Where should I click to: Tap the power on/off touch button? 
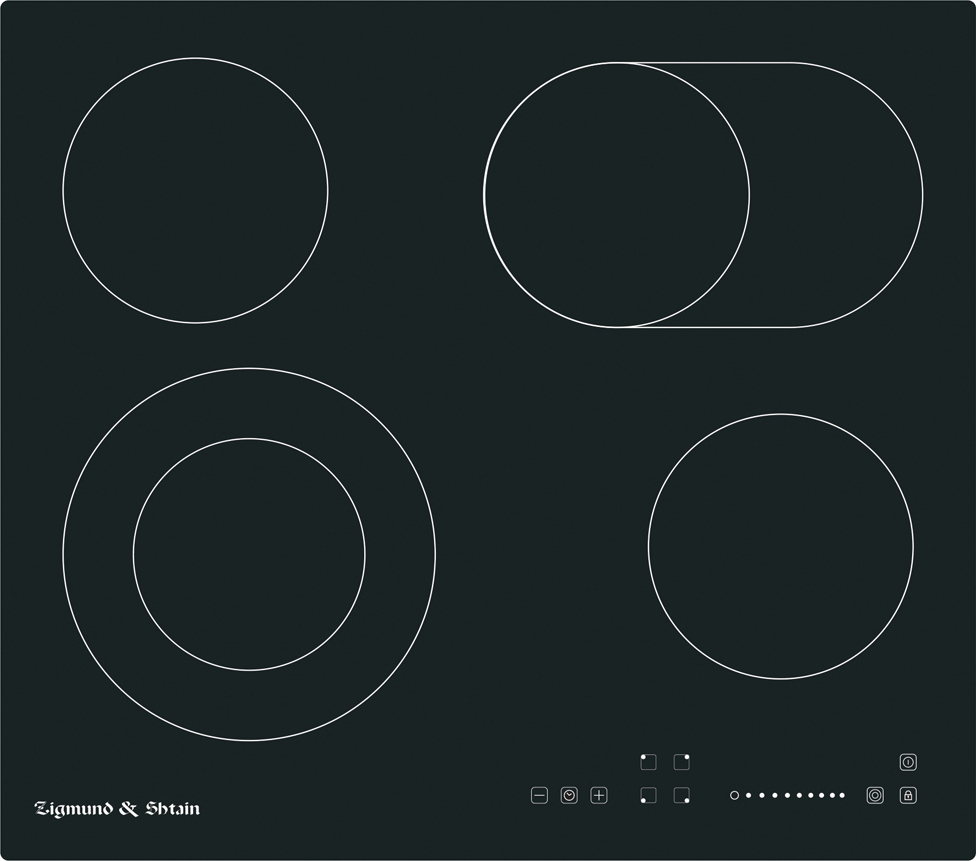coord(908,761)
